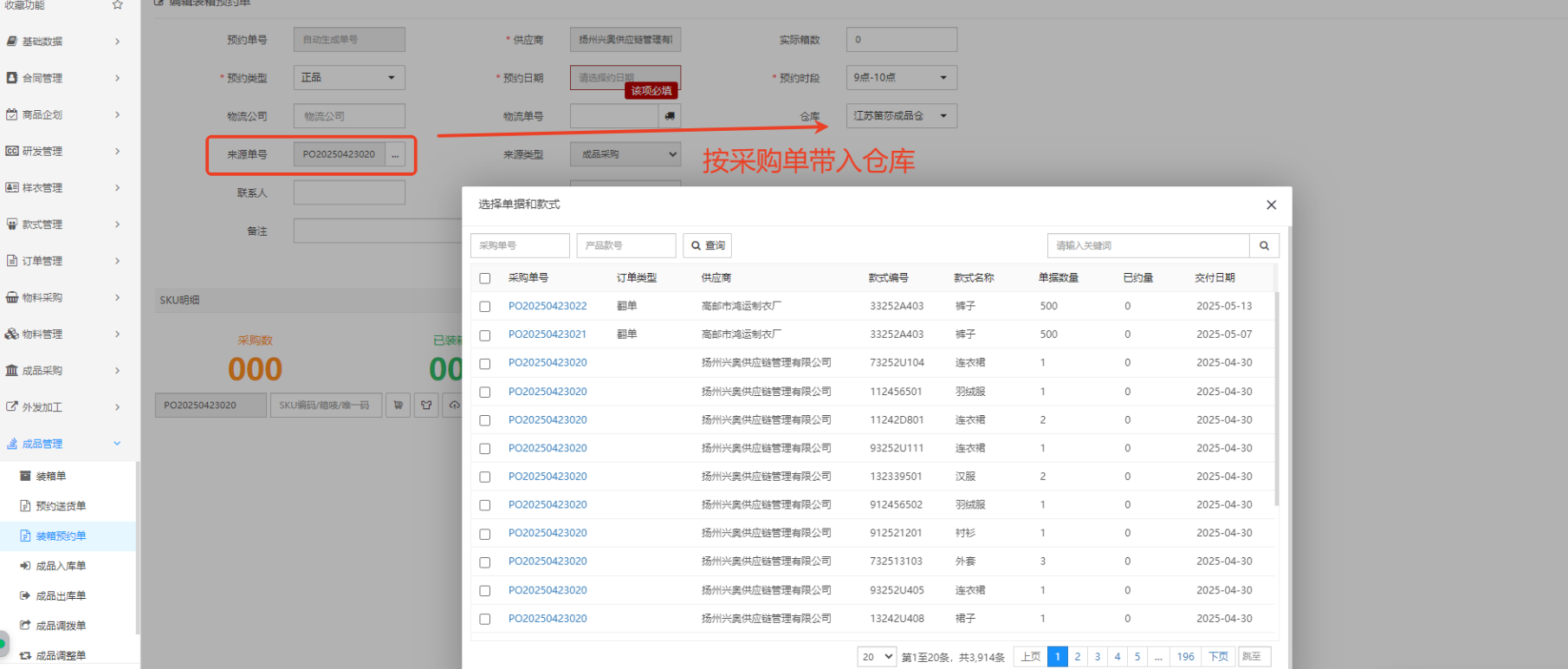Open 预约送货单 in the sidebar menu
This screenshot has height=669, width=1568.
[61, 506]
